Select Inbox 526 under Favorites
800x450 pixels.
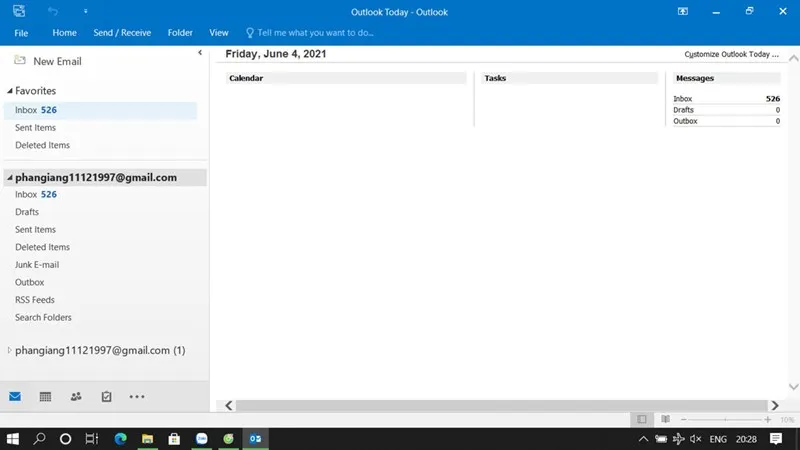coord(100,110)
